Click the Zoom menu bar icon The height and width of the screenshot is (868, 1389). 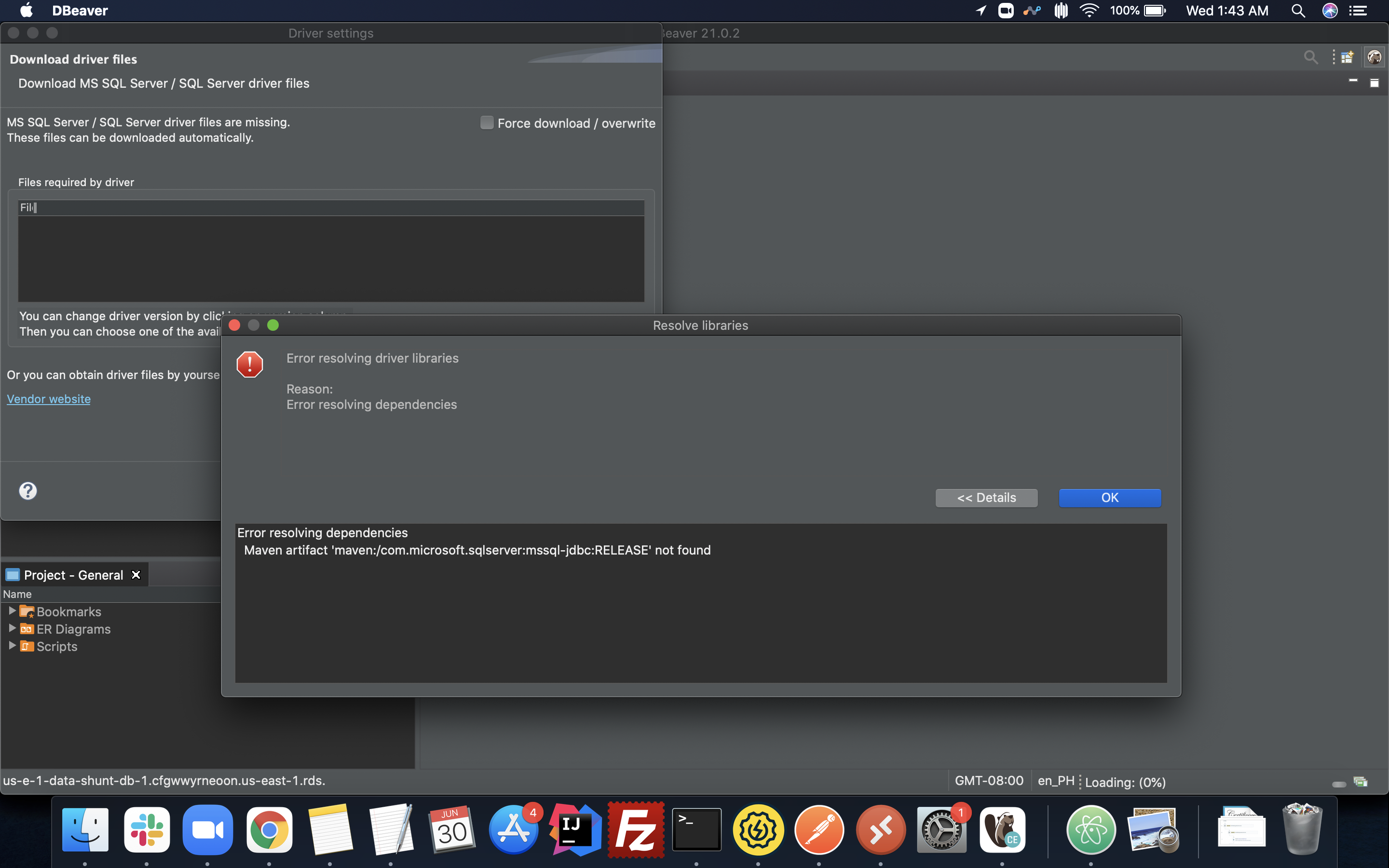pyautogui.click(x=1006, y=10)
